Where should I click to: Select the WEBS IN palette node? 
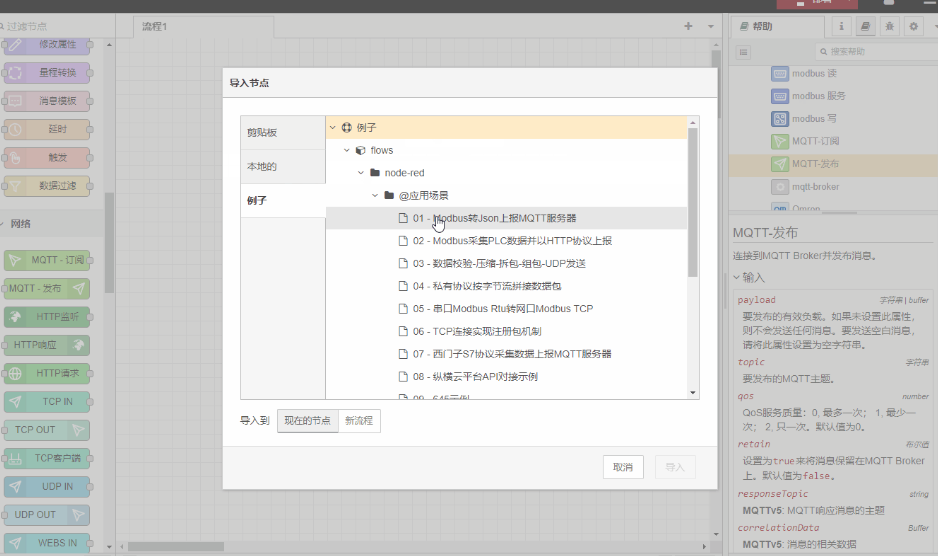pyautogui.click(x=47, y=543)
